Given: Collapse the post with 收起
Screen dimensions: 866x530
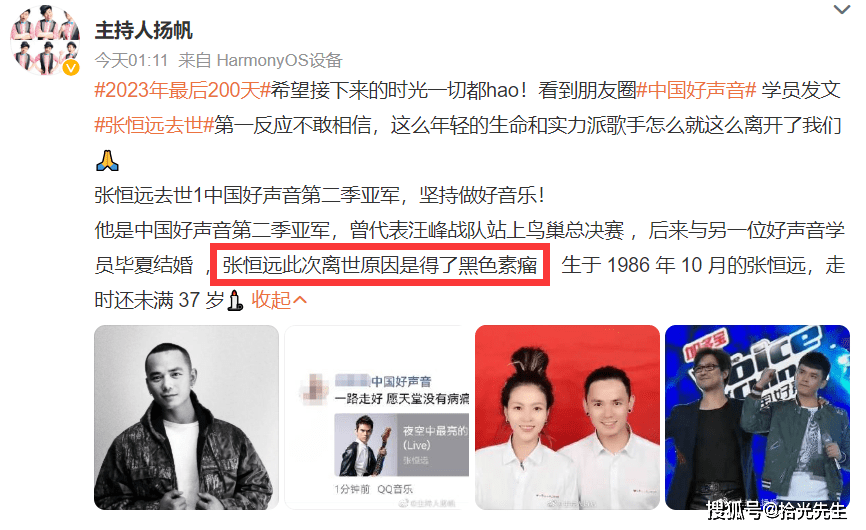Looking at the screenshot, I should pos(279,300).
